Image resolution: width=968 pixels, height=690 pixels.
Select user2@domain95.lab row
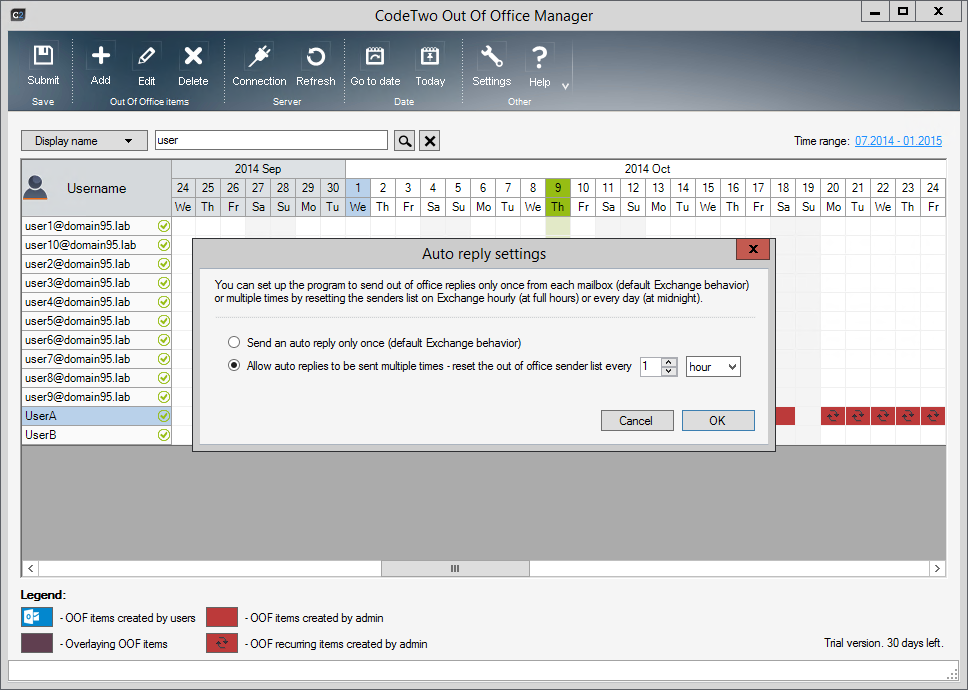(x=96, y=264)
